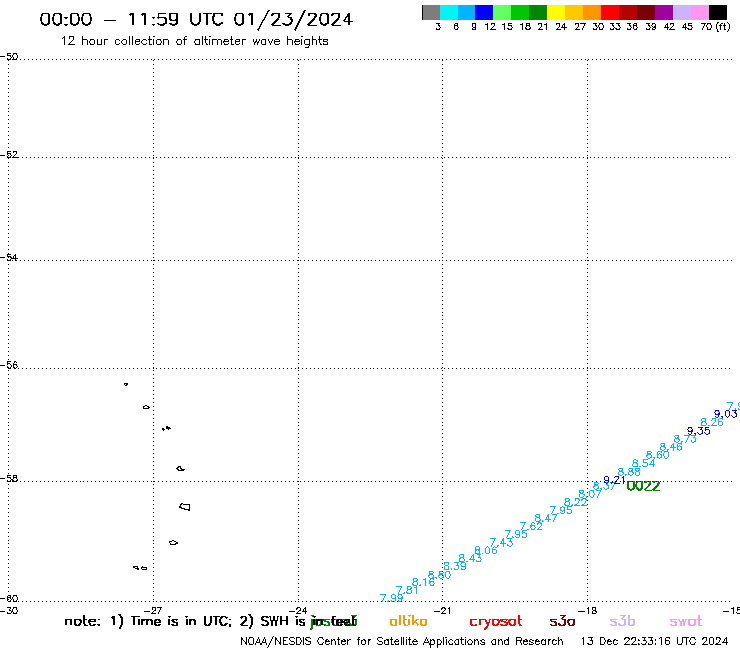Click the 24 label under the color scale
The height and width of the screenshot is (650, 740).
[561, 27]
